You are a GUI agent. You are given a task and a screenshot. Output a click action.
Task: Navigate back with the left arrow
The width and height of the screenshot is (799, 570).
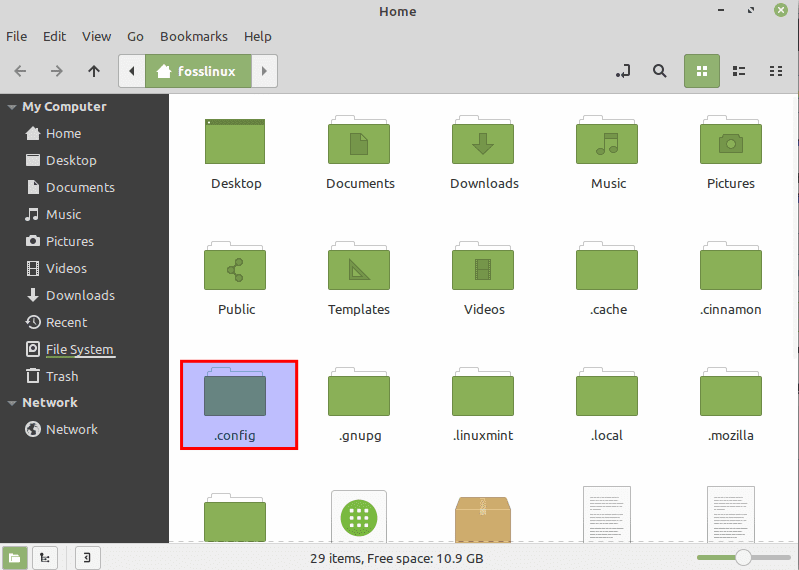(x=21, y=71)
